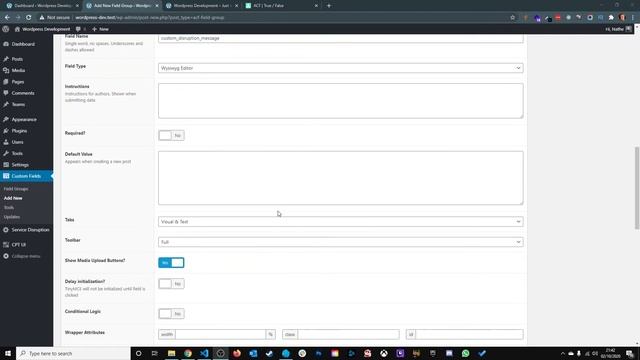Click into the Field Name input
Screen dimensions: 640x360
click(x=341, y=38)
